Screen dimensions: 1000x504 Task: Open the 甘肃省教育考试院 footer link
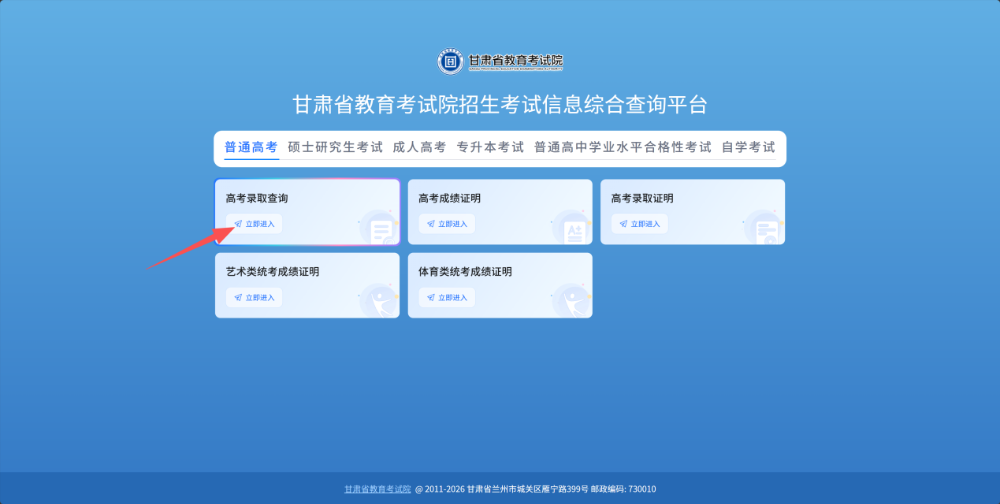click(378, 489)
